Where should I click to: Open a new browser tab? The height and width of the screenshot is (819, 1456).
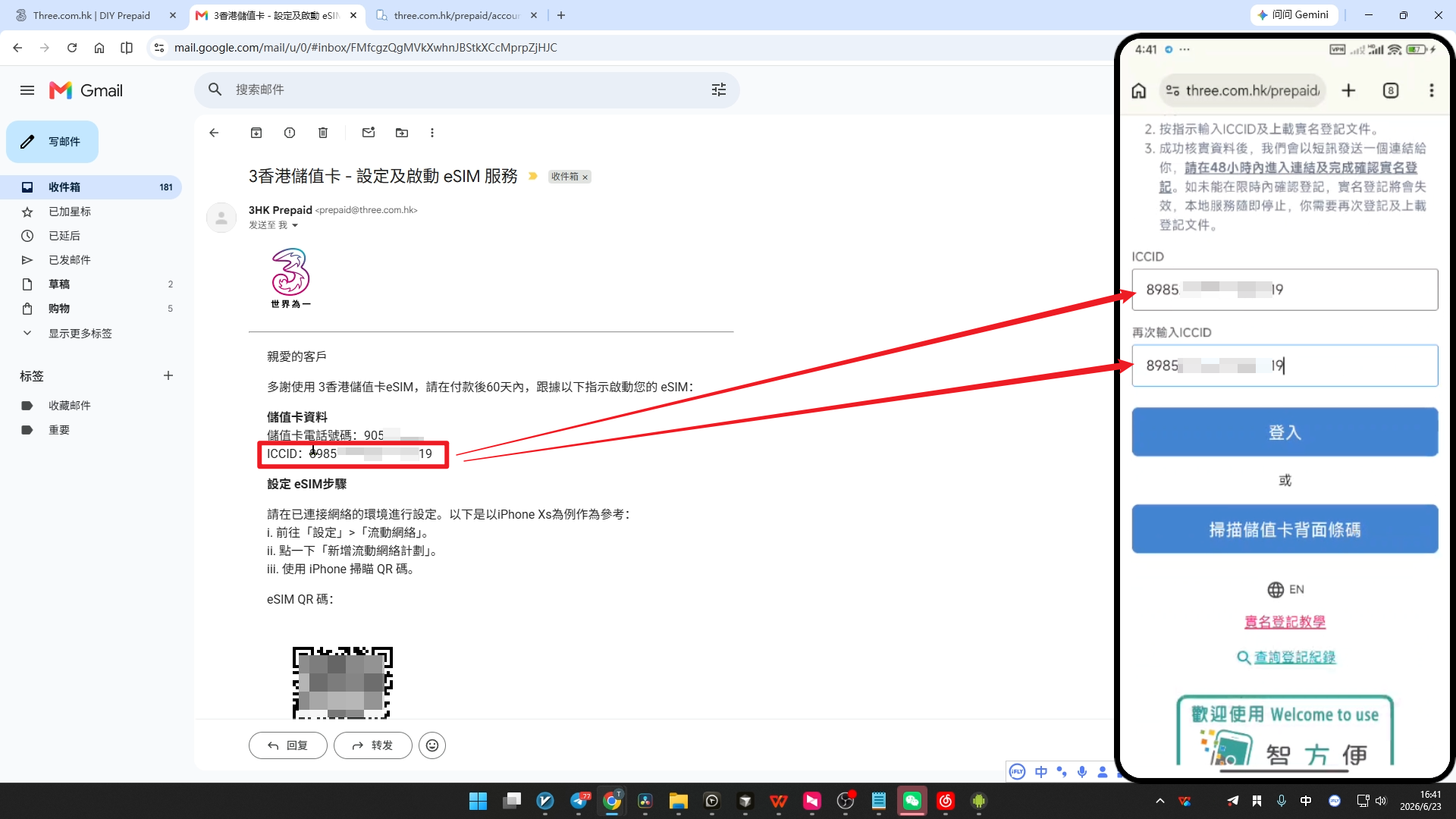pyautogui.click(x=561, y=15)
